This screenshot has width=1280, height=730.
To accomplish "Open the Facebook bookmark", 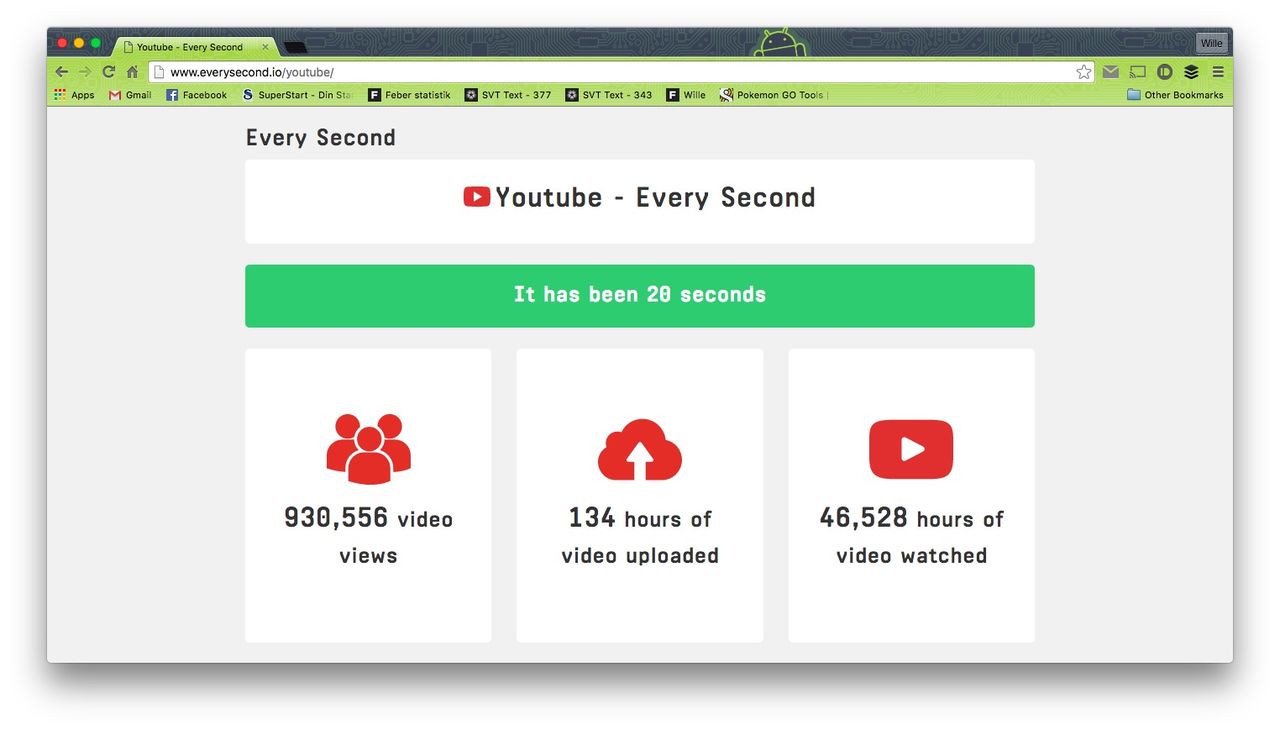I will point(196,95).
